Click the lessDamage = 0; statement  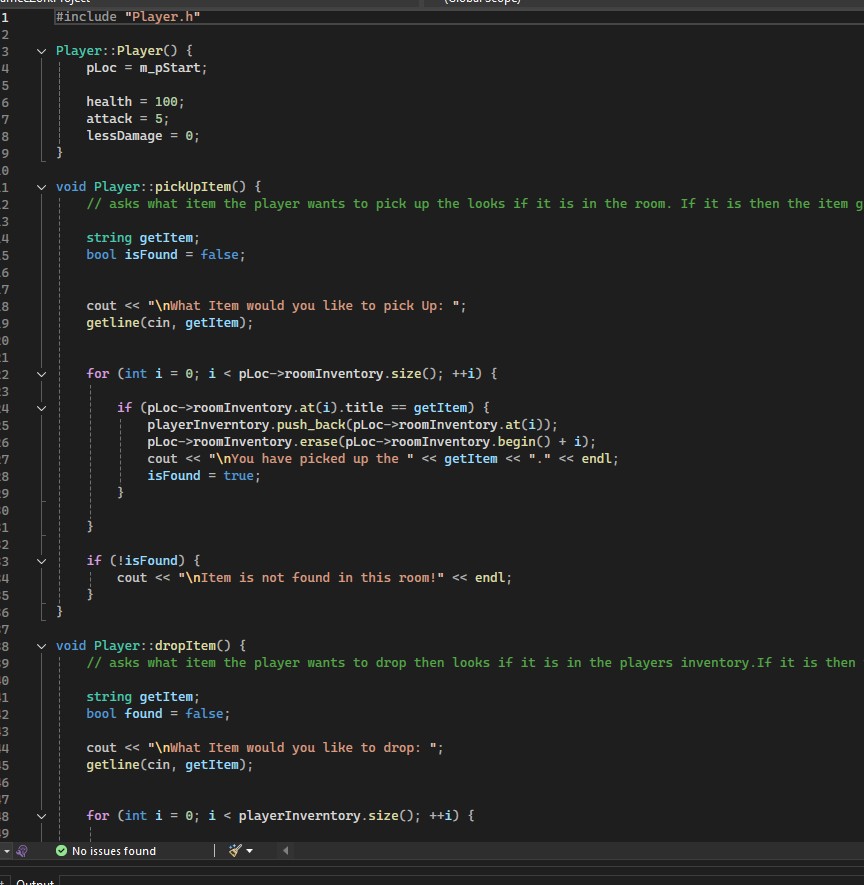point(143,136)
